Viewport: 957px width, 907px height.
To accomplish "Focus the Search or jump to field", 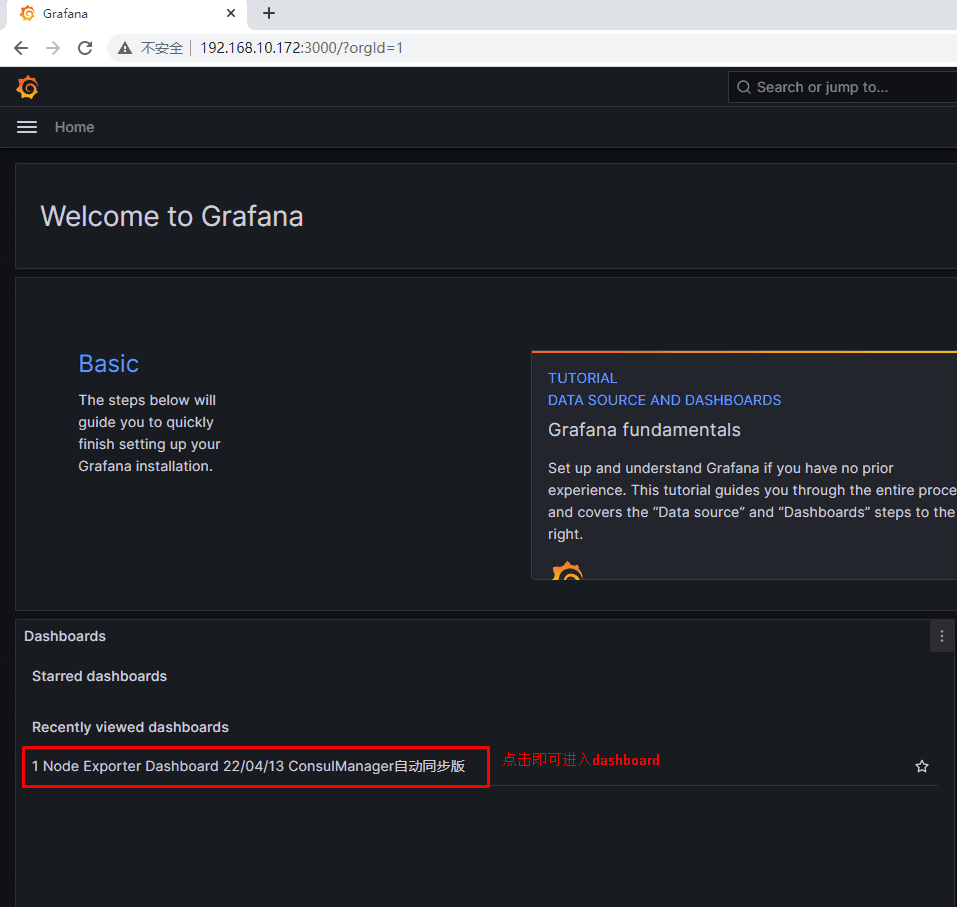I will coord(842,87).
